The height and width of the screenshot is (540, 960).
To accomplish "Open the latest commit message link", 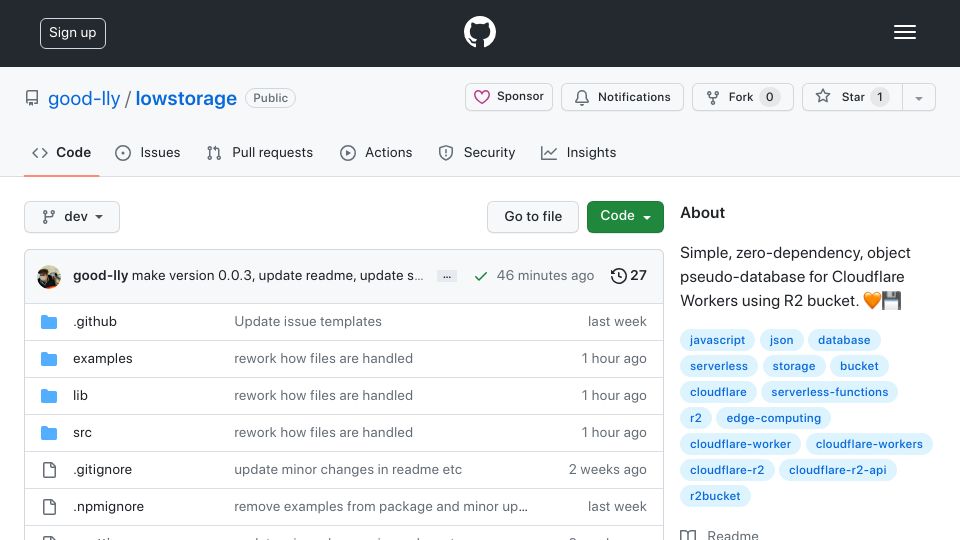I will 277,276.
